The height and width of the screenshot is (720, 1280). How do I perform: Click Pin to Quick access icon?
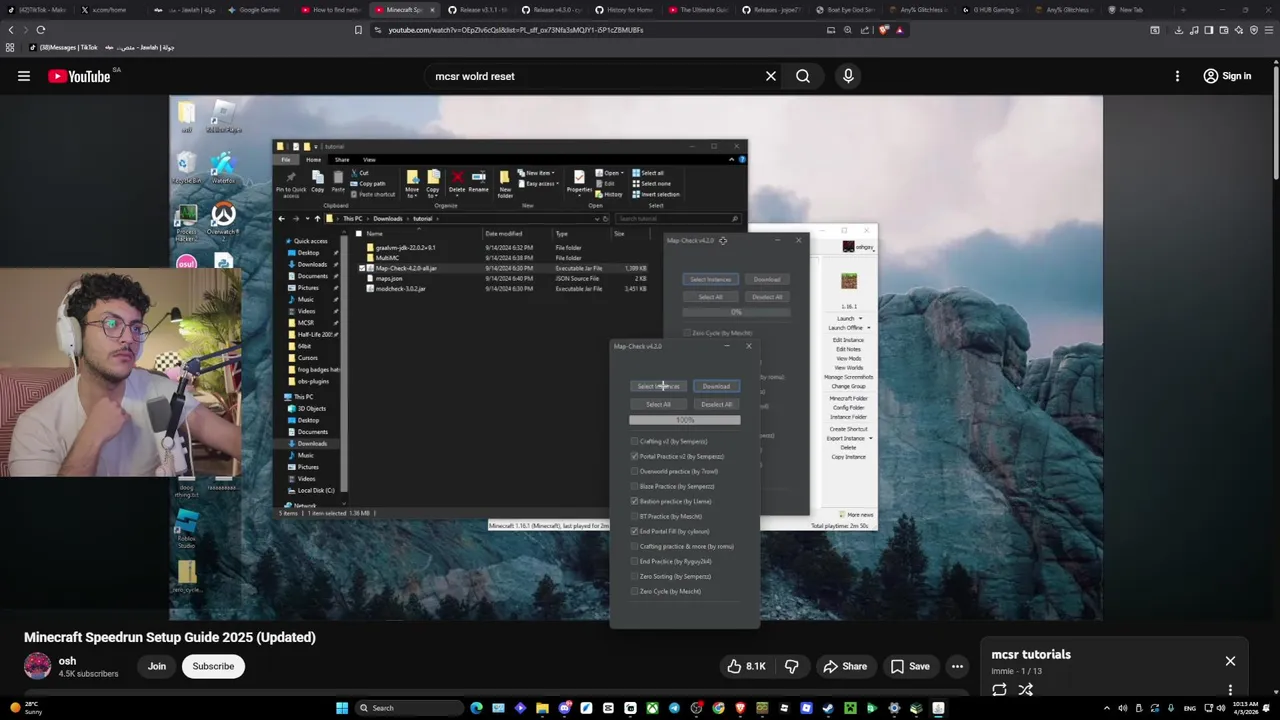pyautogui.click(x=291, y=182)
